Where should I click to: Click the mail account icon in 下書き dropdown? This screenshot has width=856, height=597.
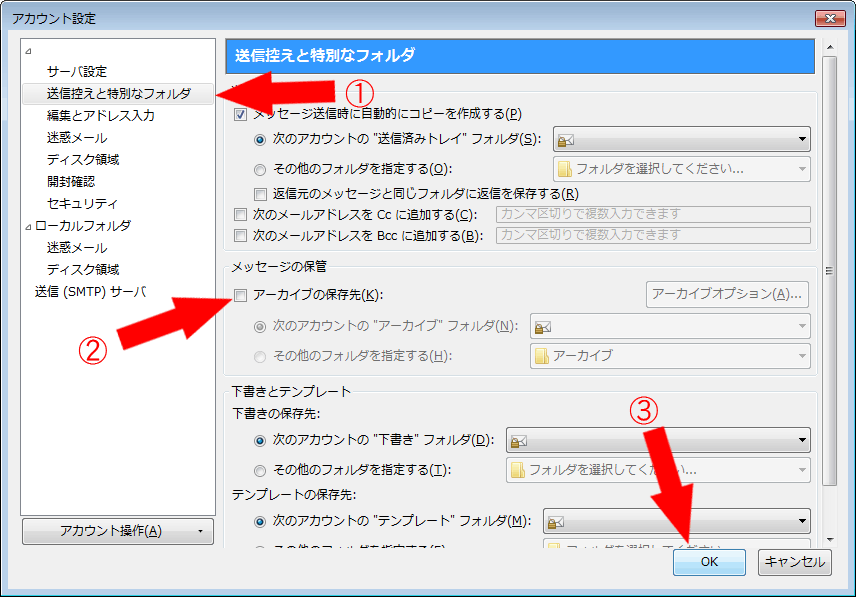(x=519, y=441)
